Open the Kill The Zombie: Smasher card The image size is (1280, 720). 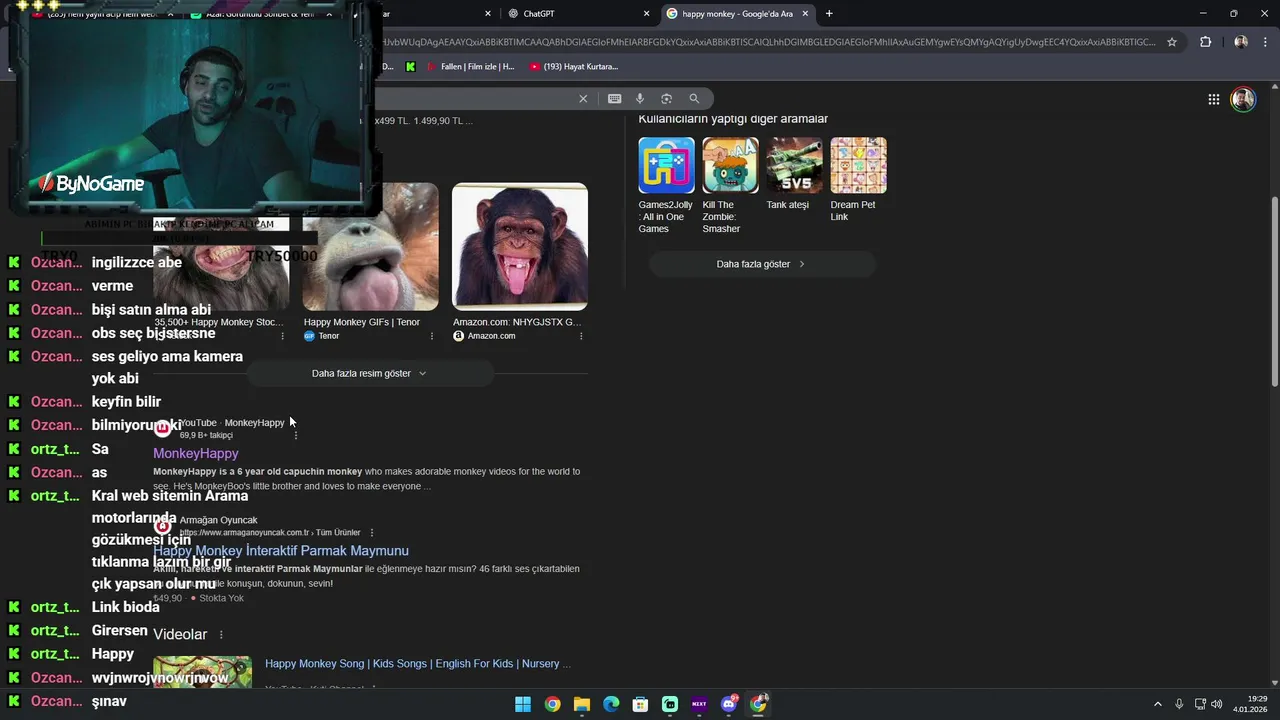pyautogui.click(x=730, y=186)
